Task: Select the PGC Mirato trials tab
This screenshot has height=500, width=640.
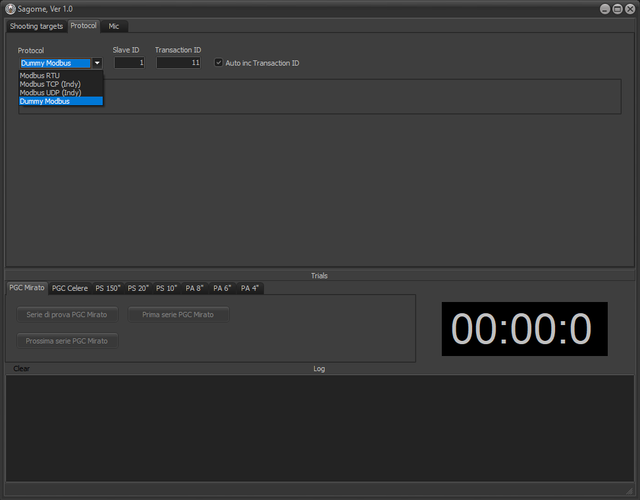Action: coord(27,288)
